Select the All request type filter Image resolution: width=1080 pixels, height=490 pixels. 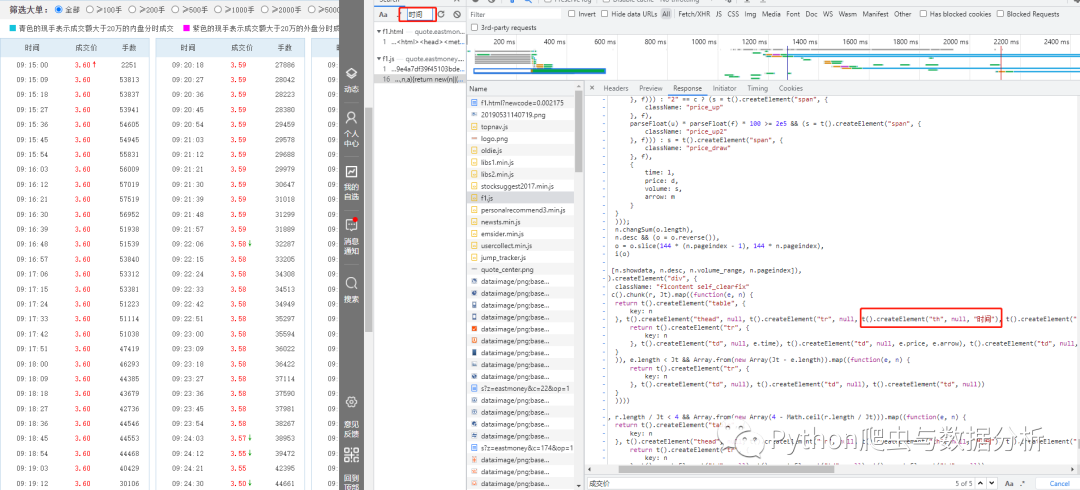point(665,14)
